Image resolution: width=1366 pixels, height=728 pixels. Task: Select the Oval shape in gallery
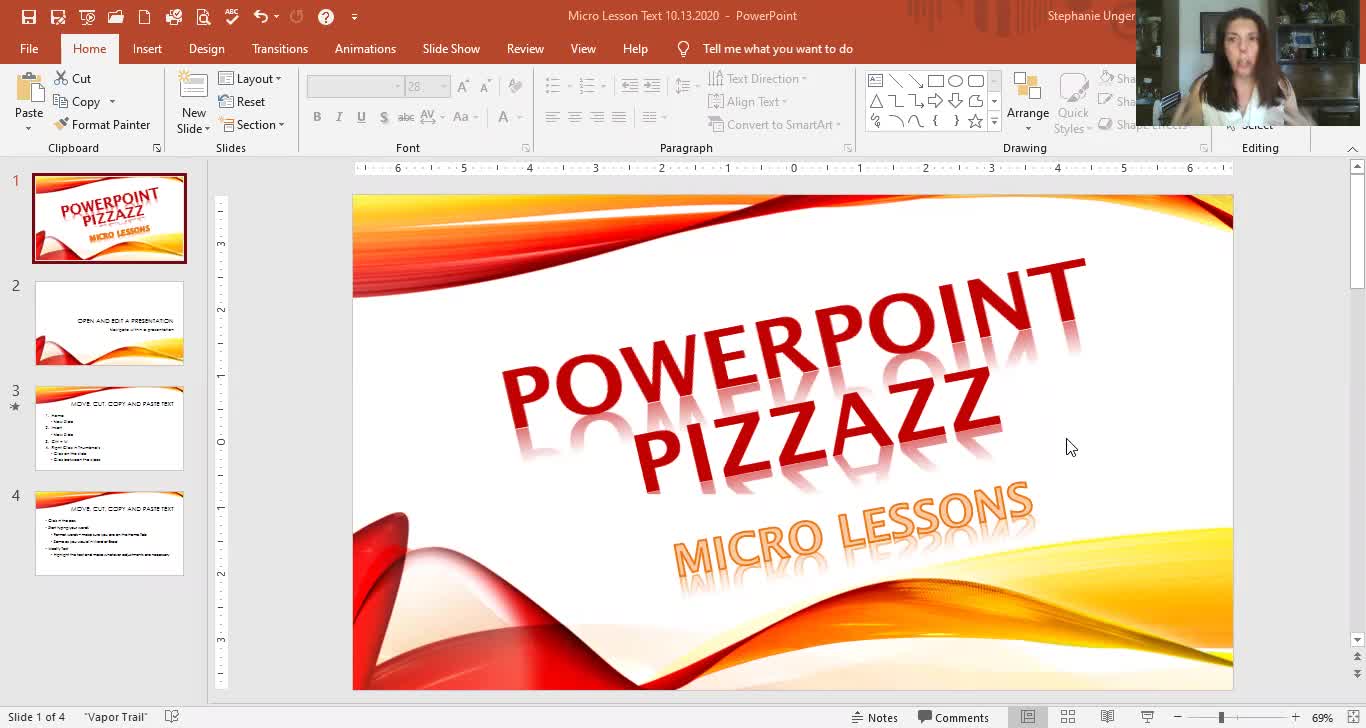coord(955,81)
